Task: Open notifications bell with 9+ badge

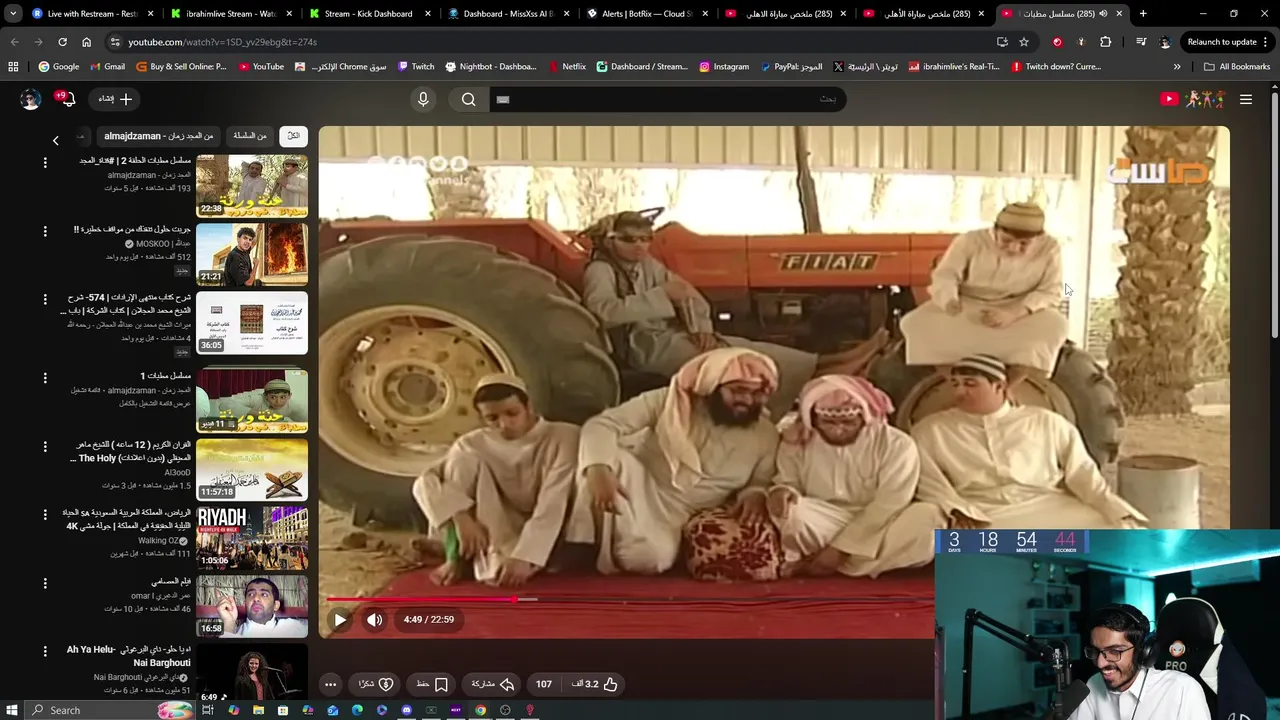Action: point(66,99)
